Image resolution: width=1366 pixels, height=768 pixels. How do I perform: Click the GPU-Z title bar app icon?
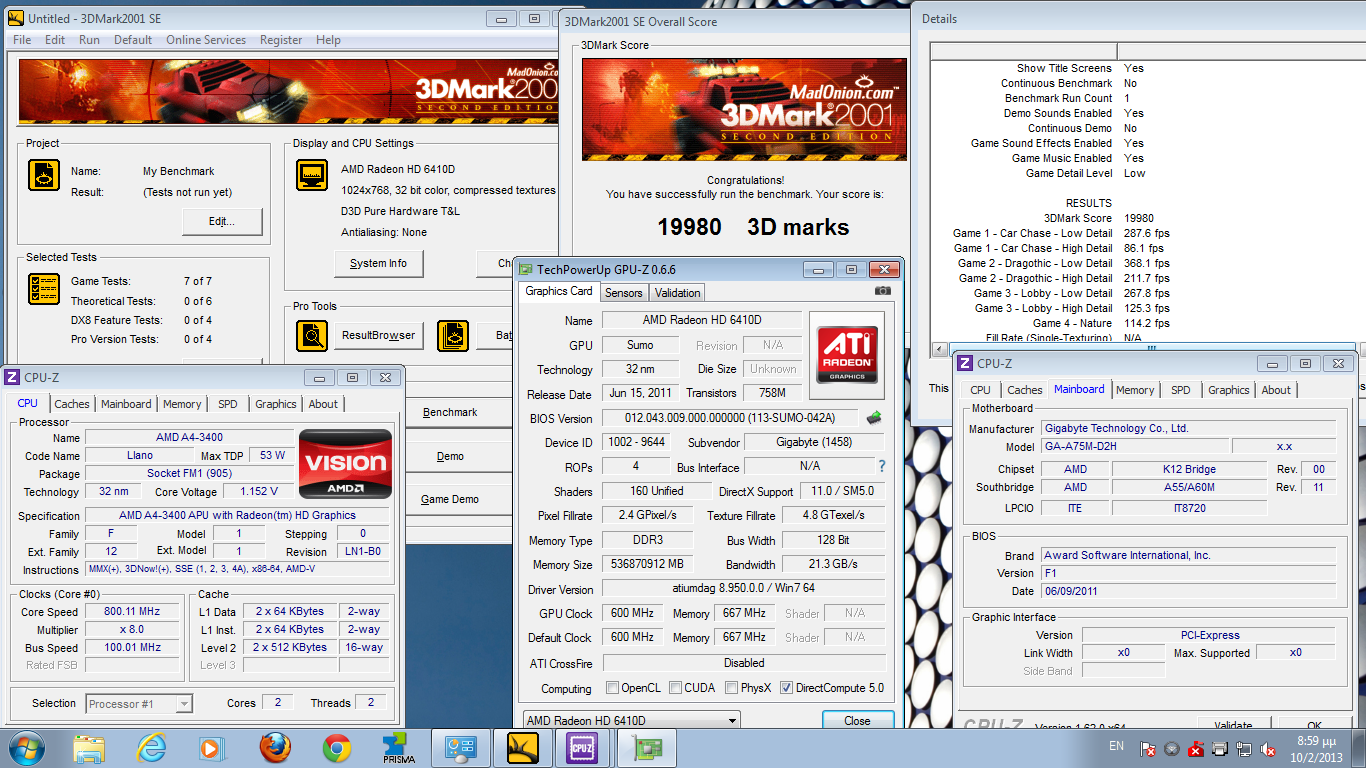coord(526,269)
